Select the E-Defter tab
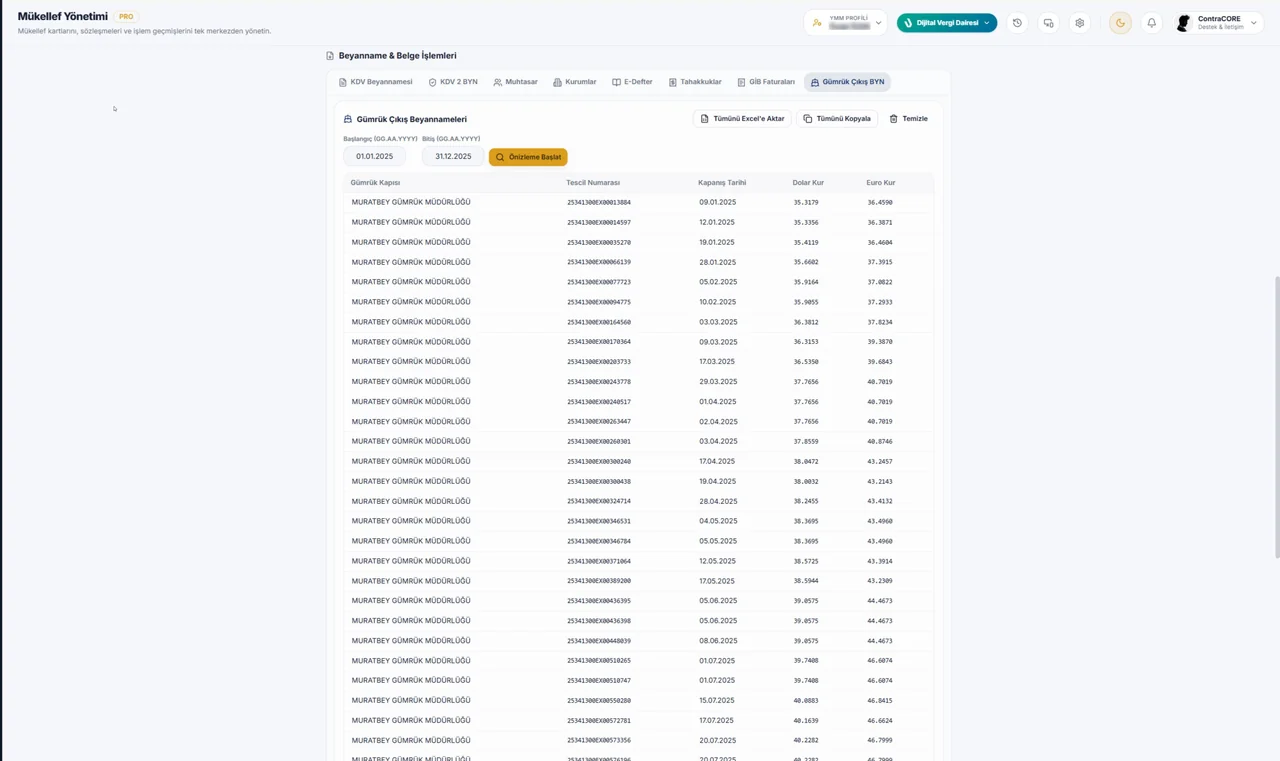The image size is (1280, 761). tap(633, 82)
